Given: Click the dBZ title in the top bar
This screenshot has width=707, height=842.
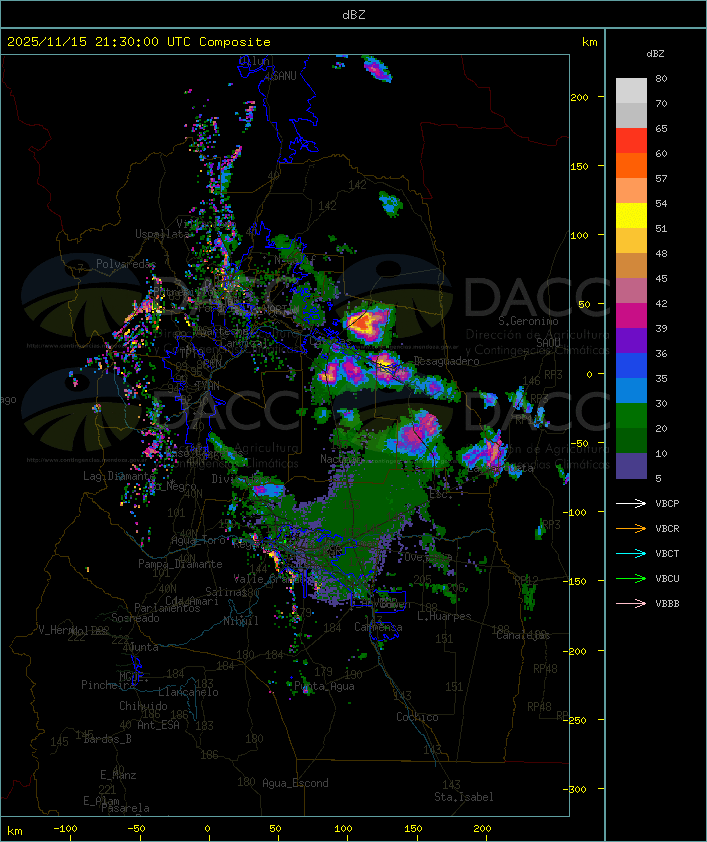Looking at the screenshot, I should [354, 15].
